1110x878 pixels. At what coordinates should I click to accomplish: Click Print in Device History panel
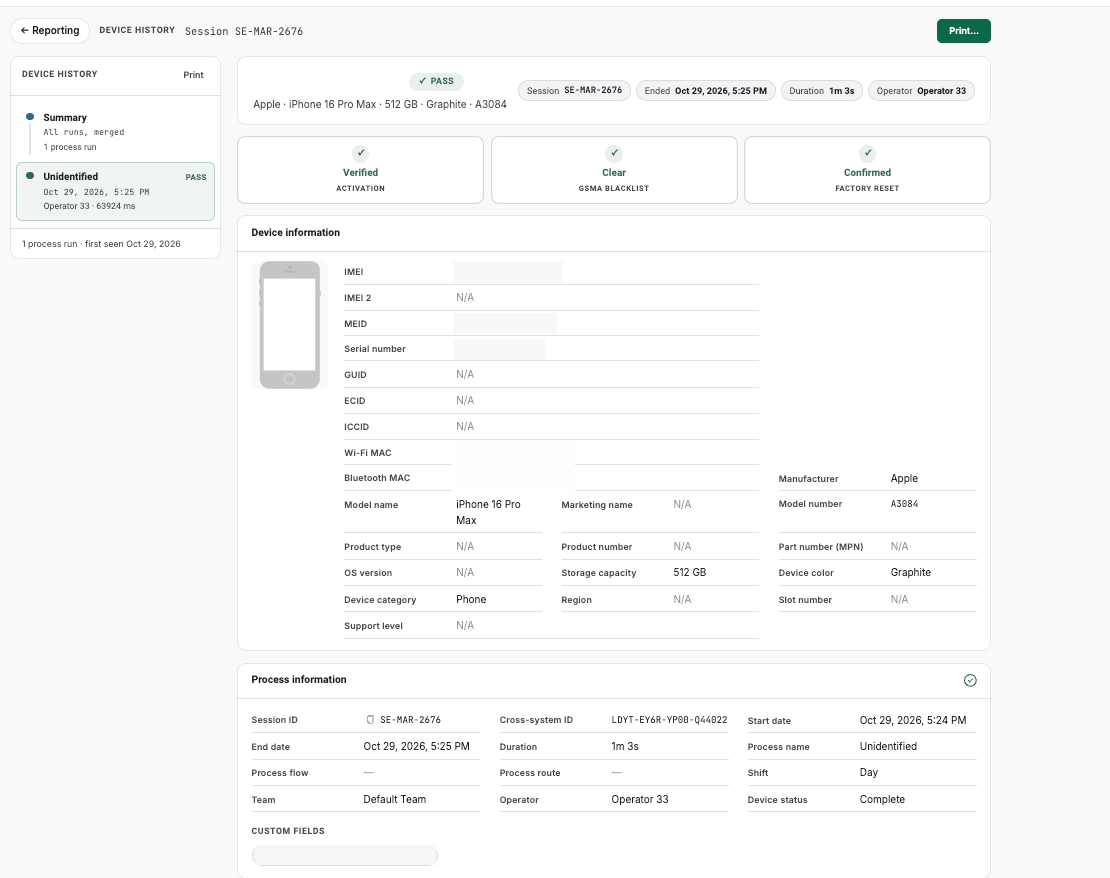(x=193, y=74)
